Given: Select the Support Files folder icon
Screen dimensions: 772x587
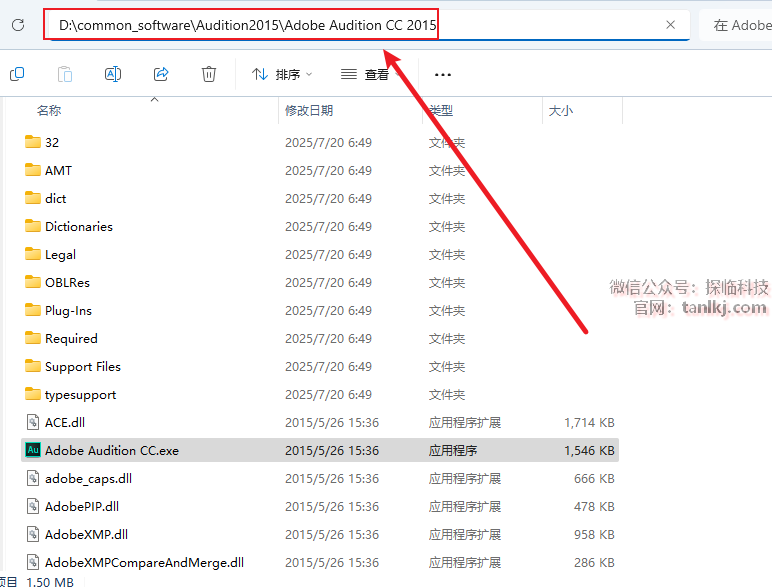Looking at the screenshot, I should pyautogui.click(x=33, y=366).
